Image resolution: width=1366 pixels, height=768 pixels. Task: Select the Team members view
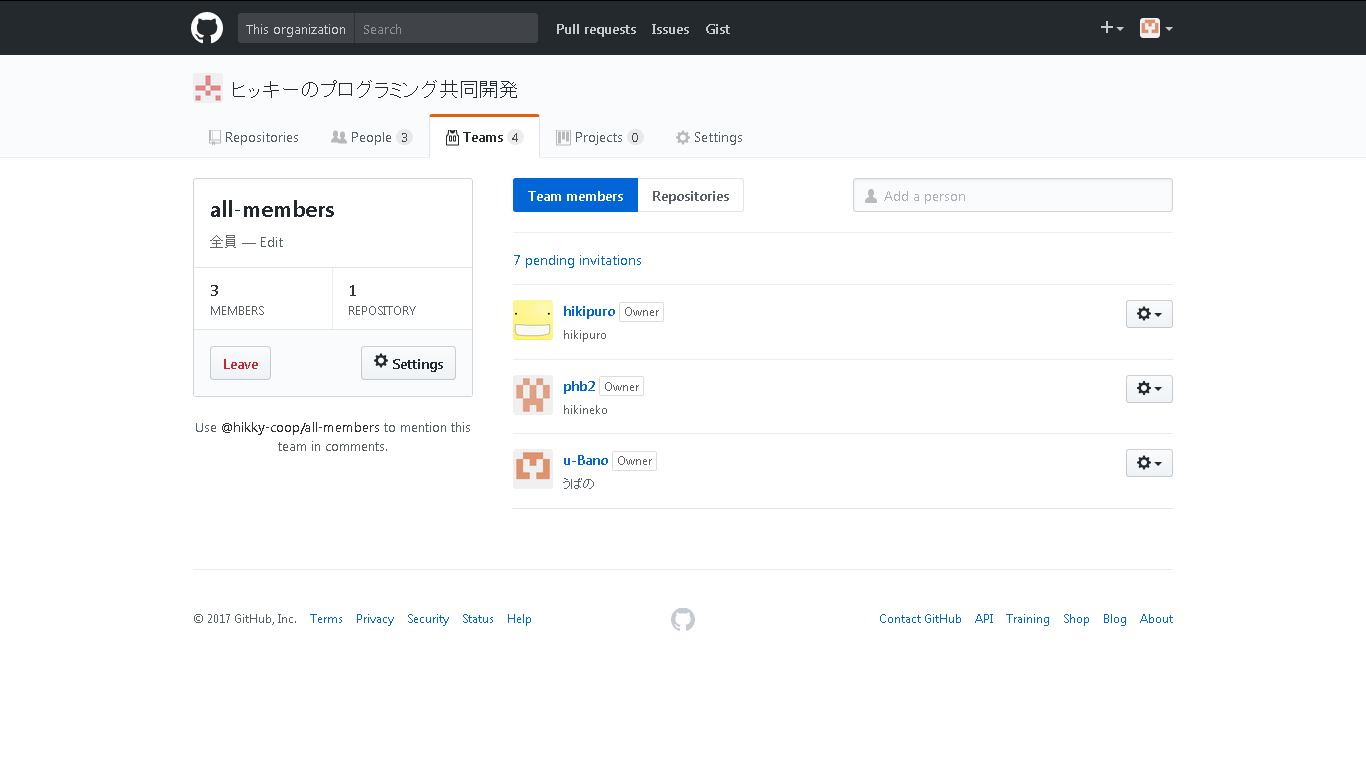click(575, 196)
